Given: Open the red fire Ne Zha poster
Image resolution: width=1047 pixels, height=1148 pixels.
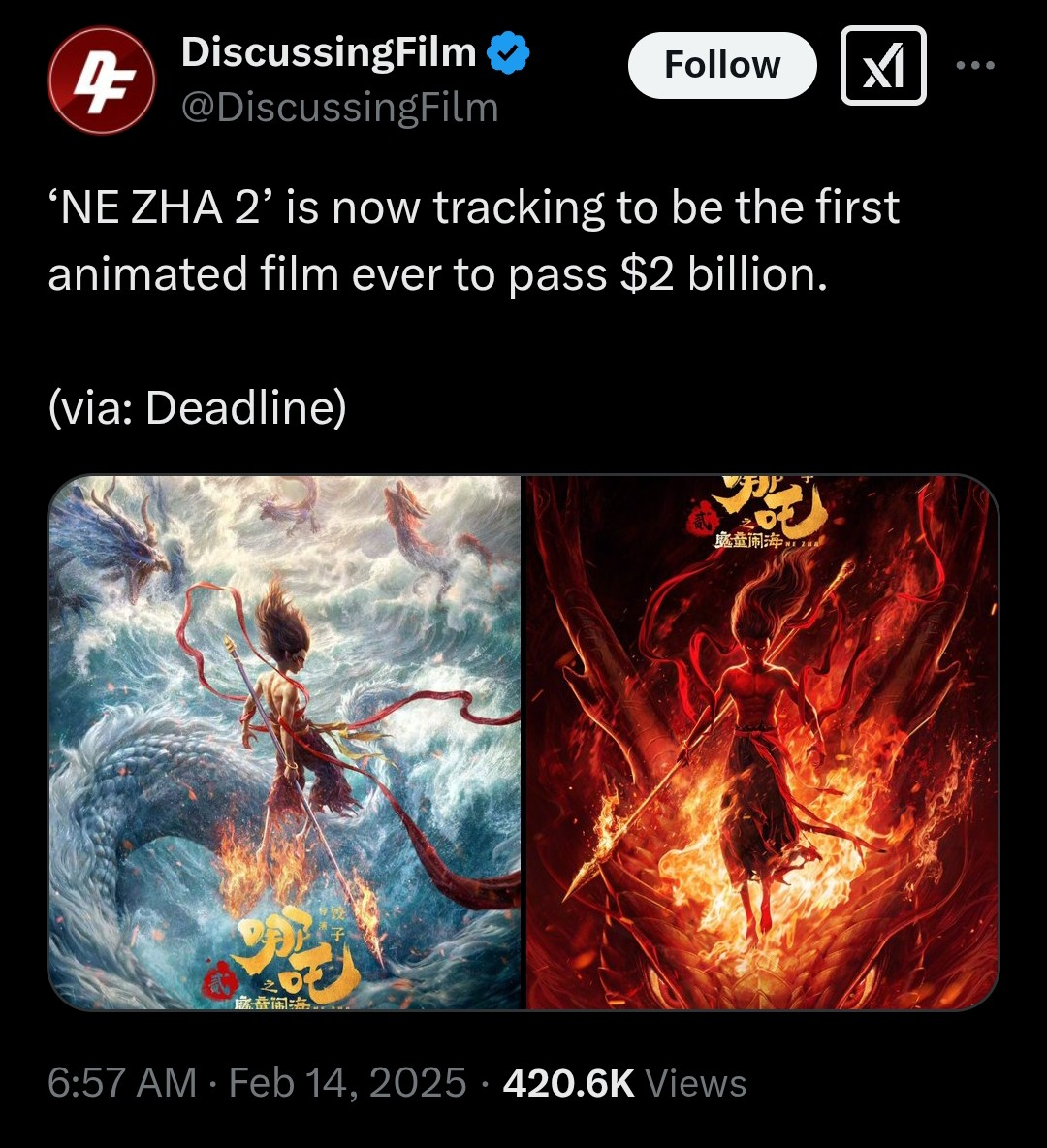Looking at the screenshot, I should (x=763, y=743).
